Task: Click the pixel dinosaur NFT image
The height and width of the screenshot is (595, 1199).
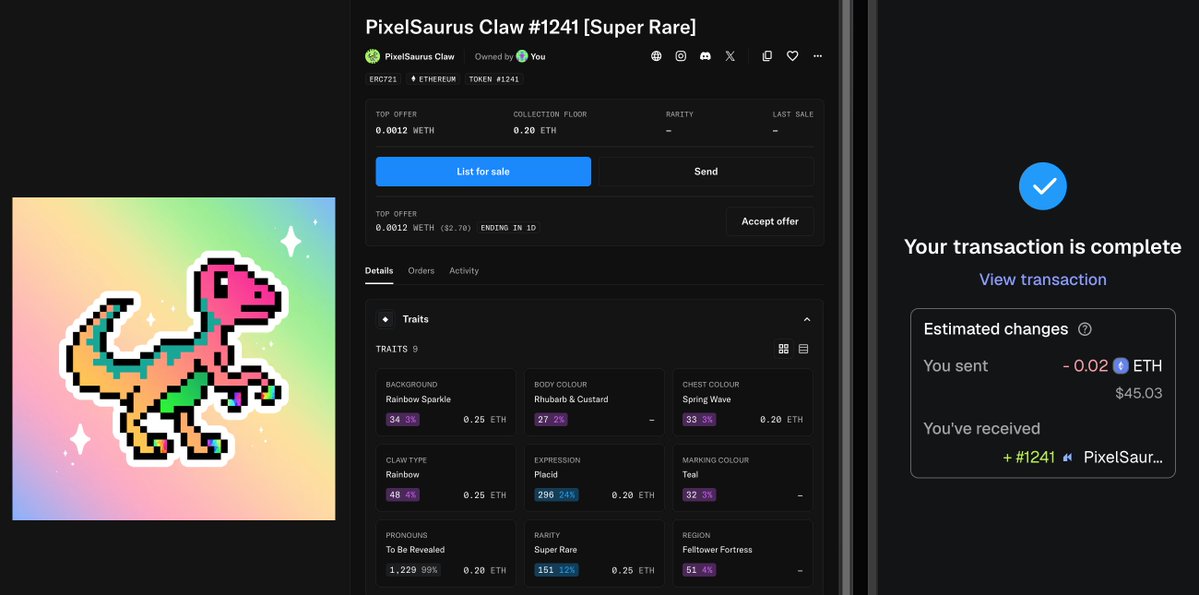Action: (x=174, y=359)
